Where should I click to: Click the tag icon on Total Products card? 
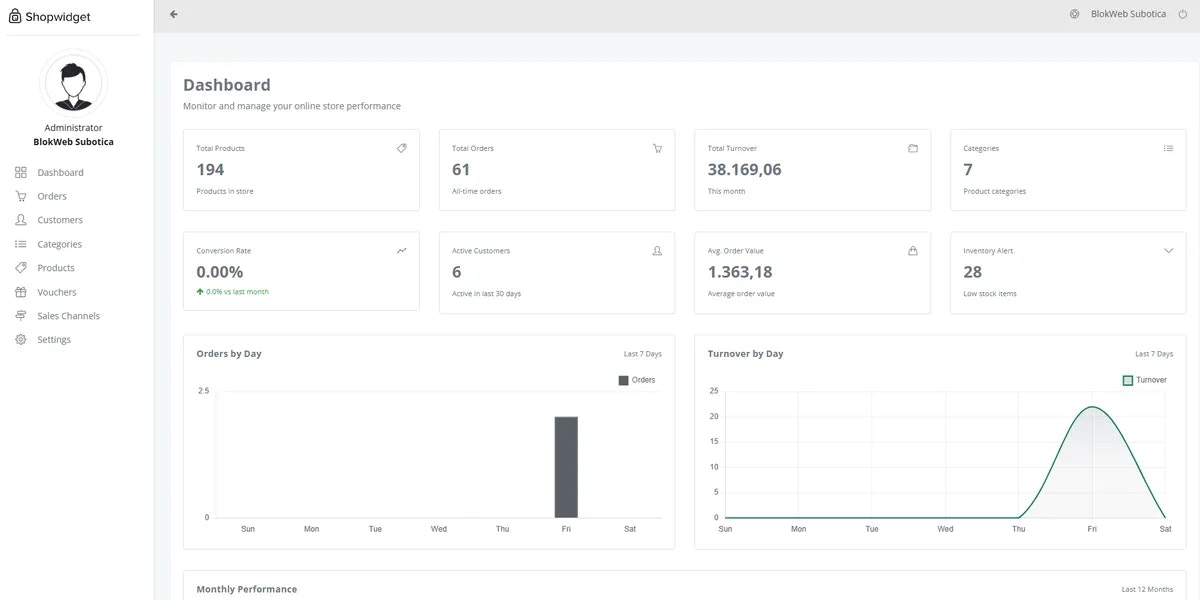[x=401, y=148]
